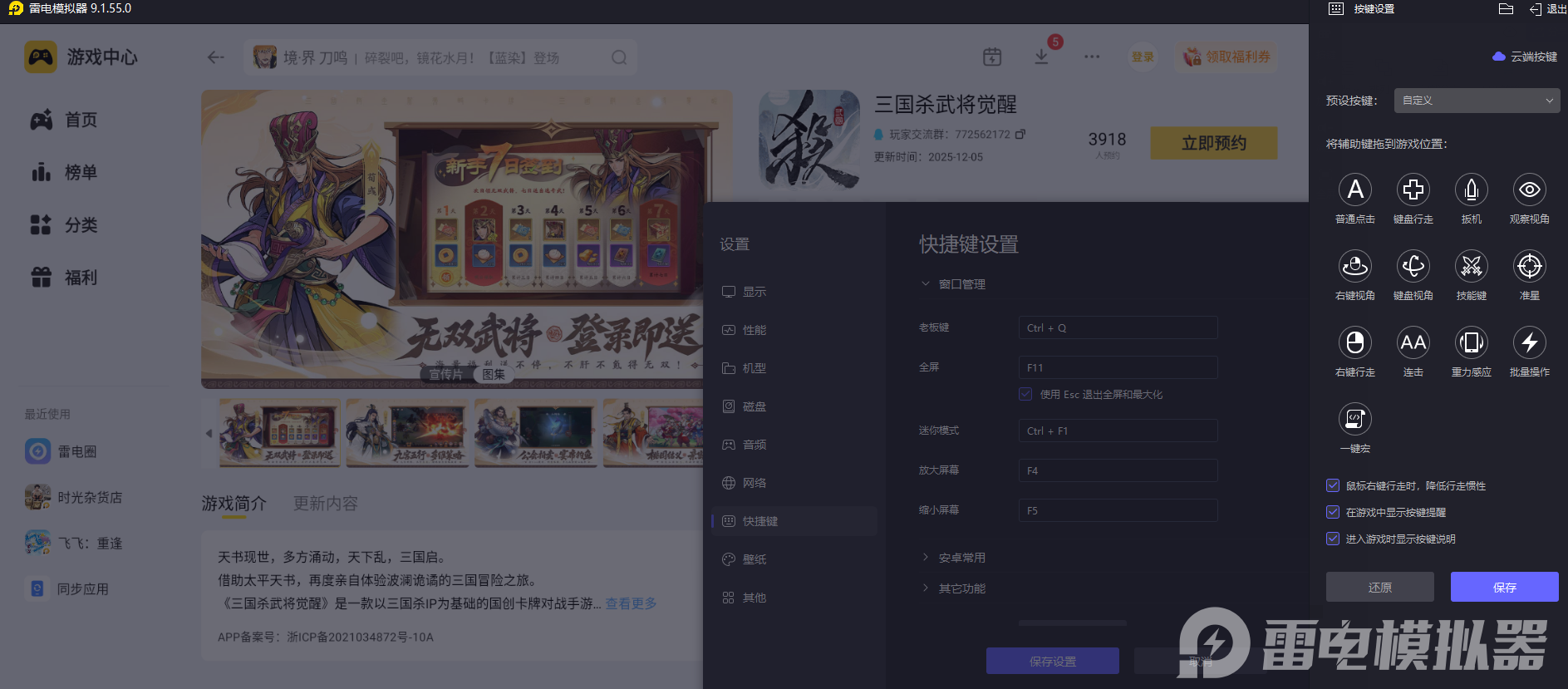Click the 领取福利券 button

1226,57
